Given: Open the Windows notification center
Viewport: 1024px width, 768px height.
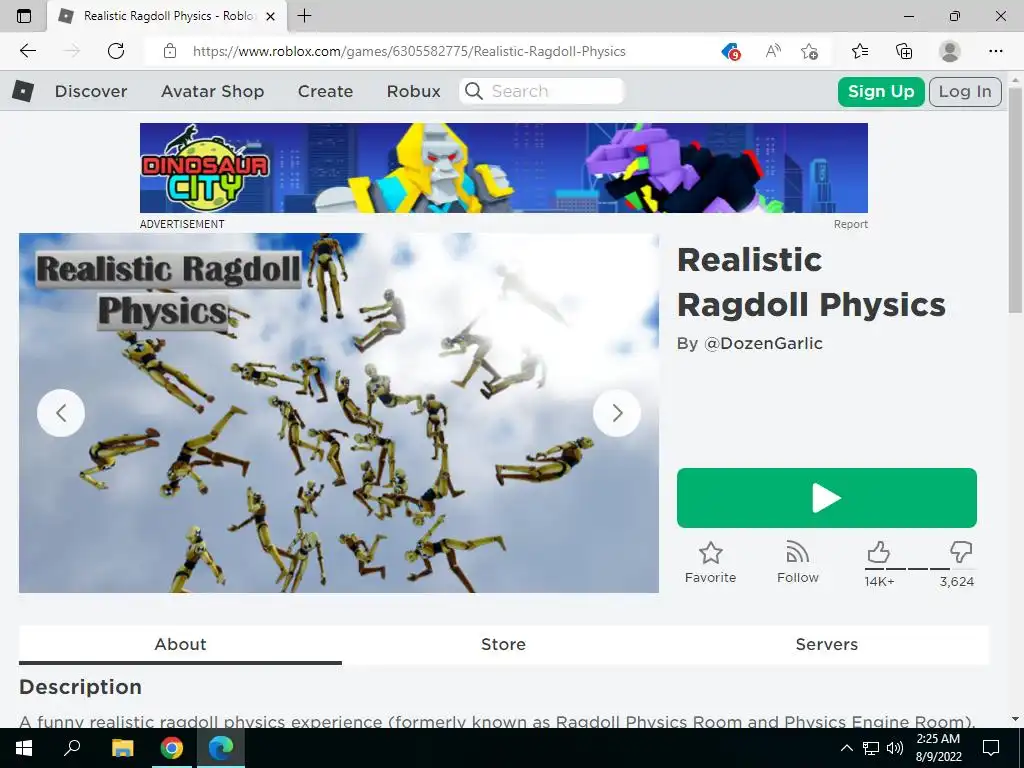Looking at the screenshot, I should pos(991,748).
